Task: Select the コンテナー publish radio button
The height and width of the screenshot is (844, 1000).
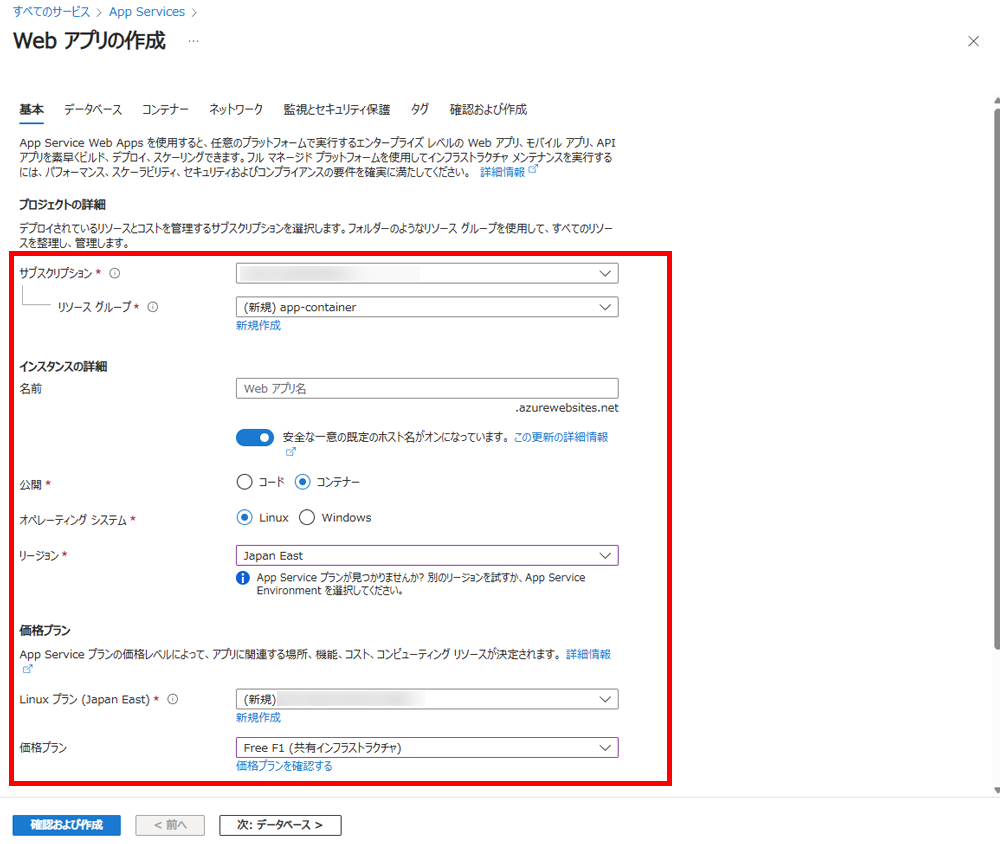Action: (302, 482)
